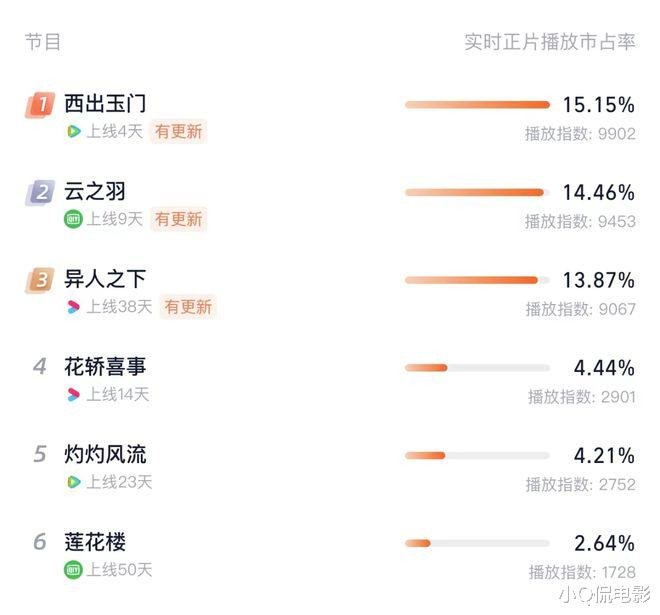Click the 节目 column header
The image size is (660, 615).
[x=43, y=42]
